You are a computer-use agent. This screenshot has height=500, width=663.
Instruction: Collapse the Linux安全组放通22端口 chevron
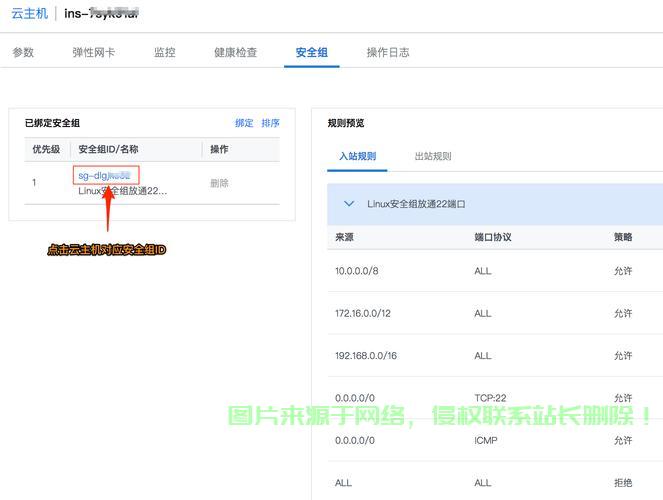click(349, 204)
